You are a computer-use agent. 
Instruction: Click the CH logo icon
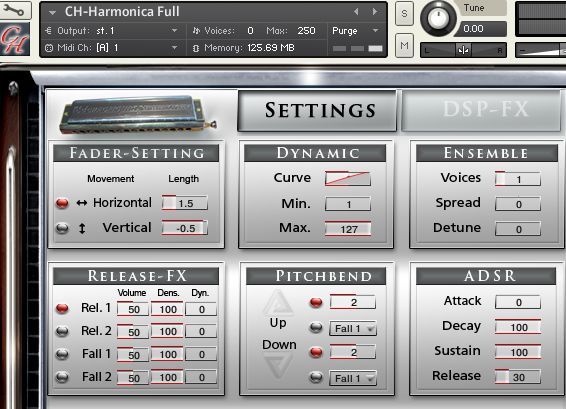[15, 39]
